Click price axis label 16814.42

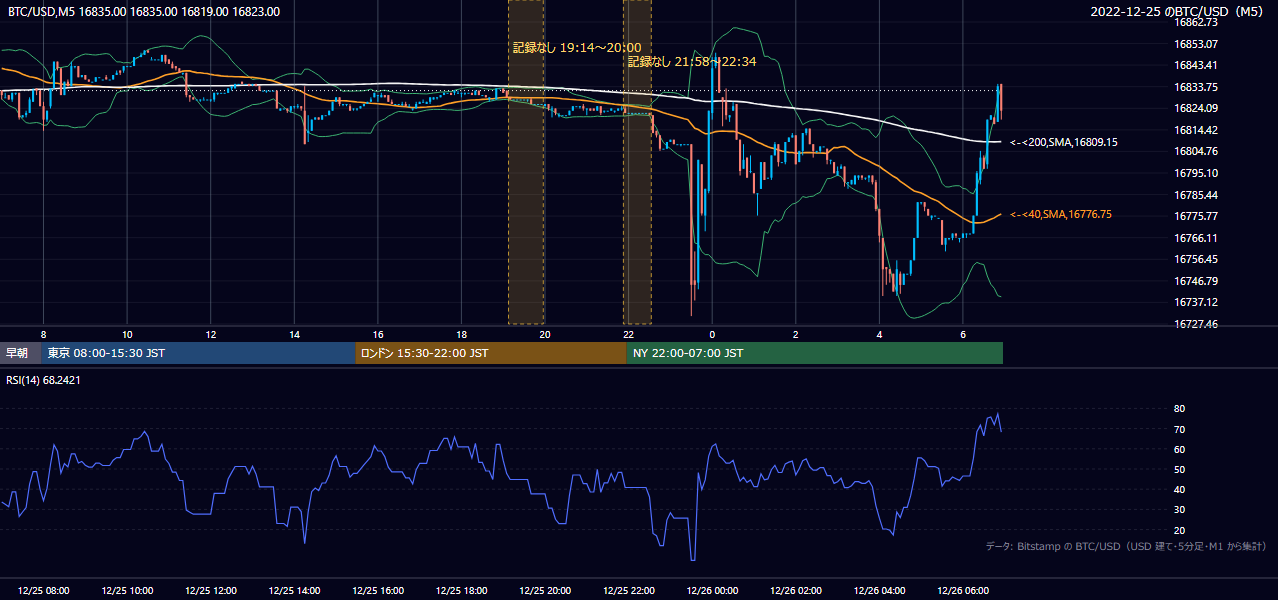[1196, 130]
